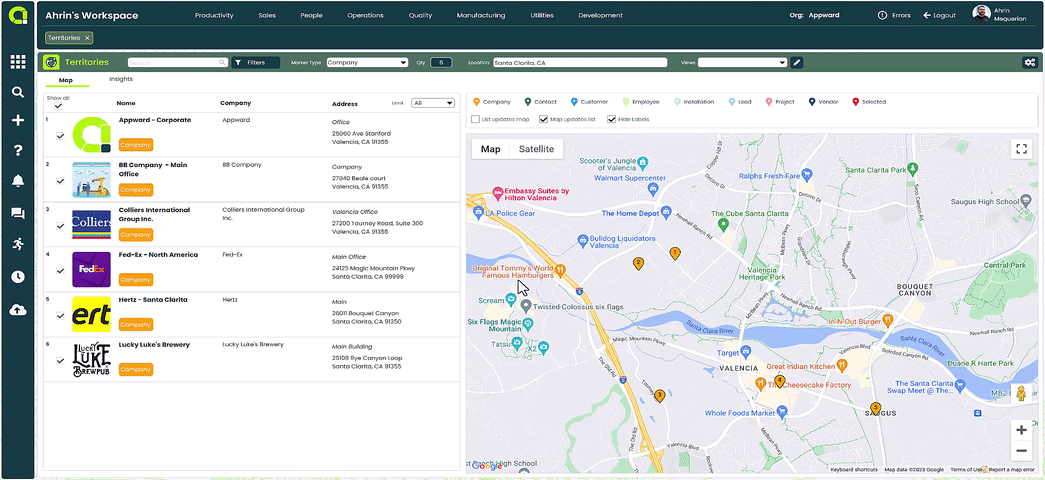Enable List updates map checkbox
Image resolution: width=1045 pixels, height=480 pixels.
click(475, 119)
